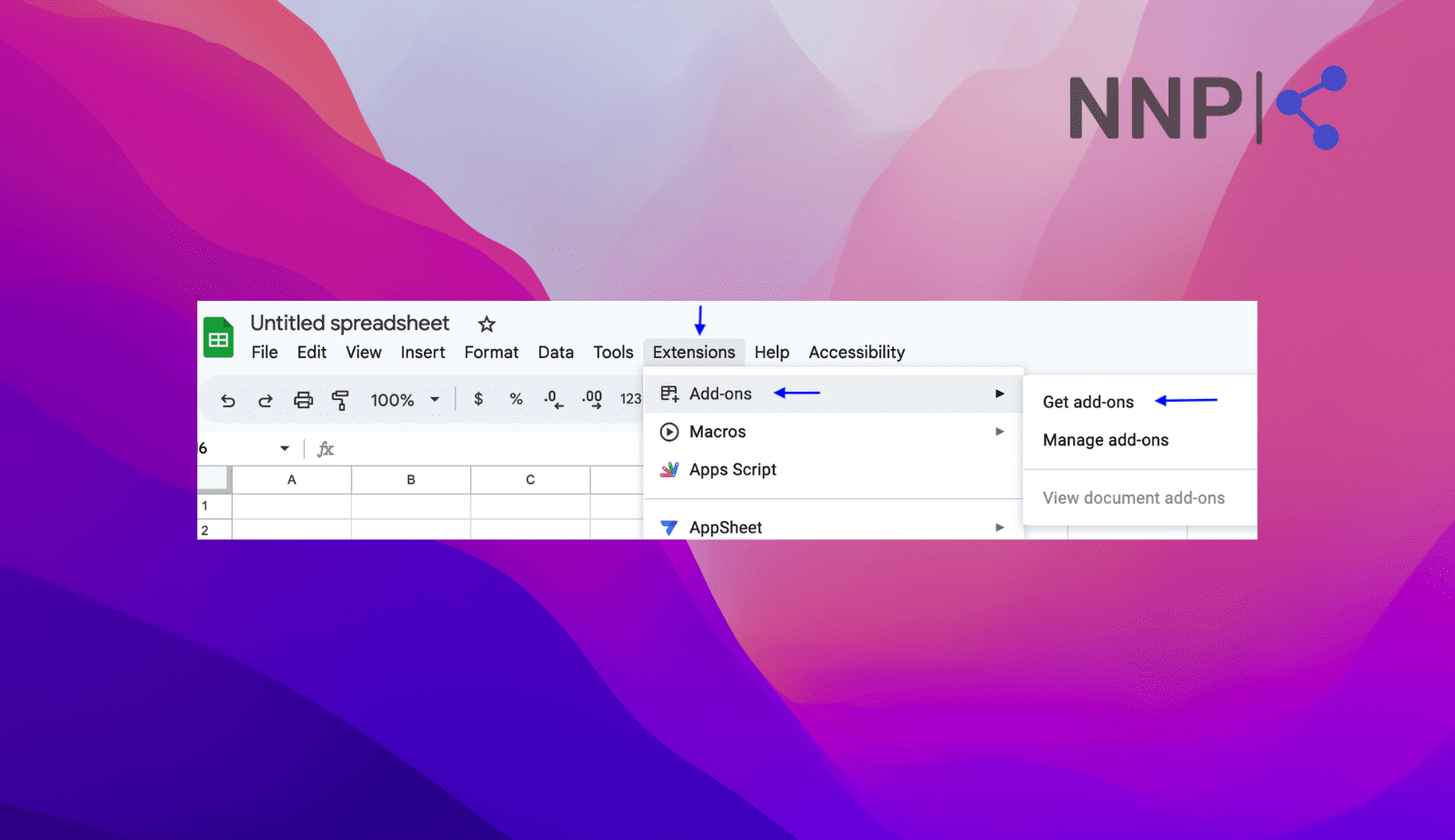The width and height of the screenshot is (1455, 840).
Task: Open the Edit menu
Action: (x=312, y=352)
